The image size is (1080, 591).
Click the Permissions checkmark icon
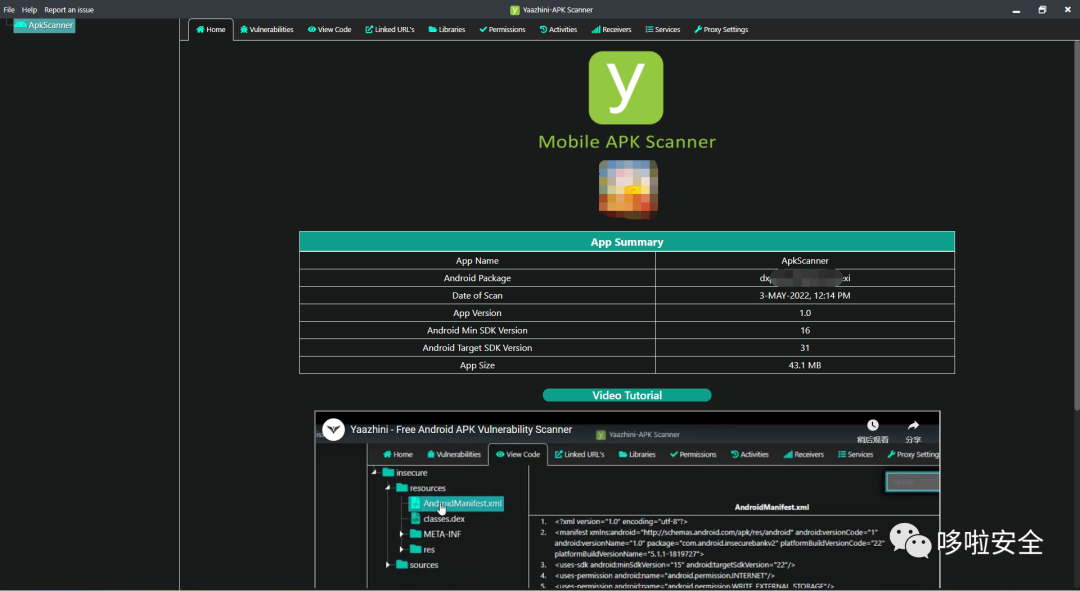pos(483,30)
